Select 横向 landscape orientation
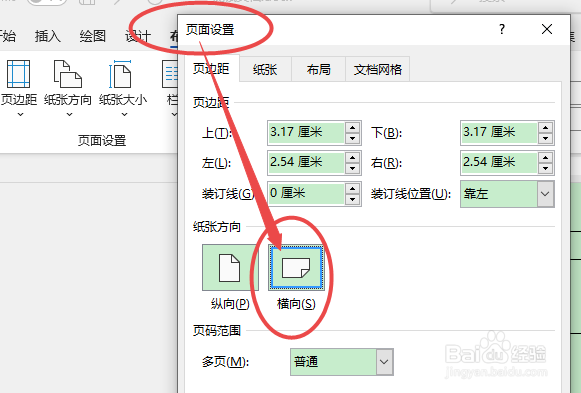Viewport: 581px width, 393px height. [296, 267]
